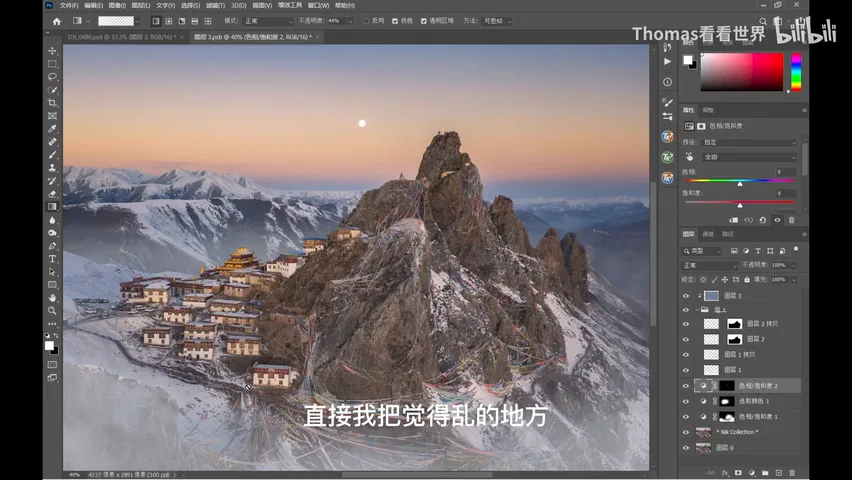Select the Clone Stamp tool
This screenshot has width=852, height=480.
tap(52, 168)
